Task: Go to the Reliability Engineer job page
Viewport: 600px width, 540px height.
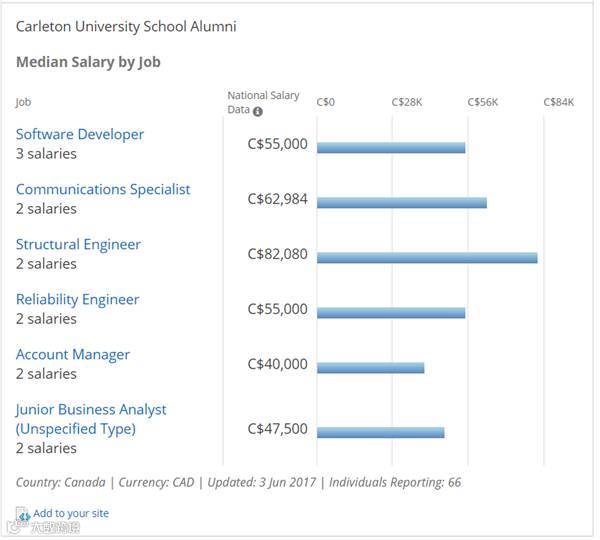Action: pos(78,299)
